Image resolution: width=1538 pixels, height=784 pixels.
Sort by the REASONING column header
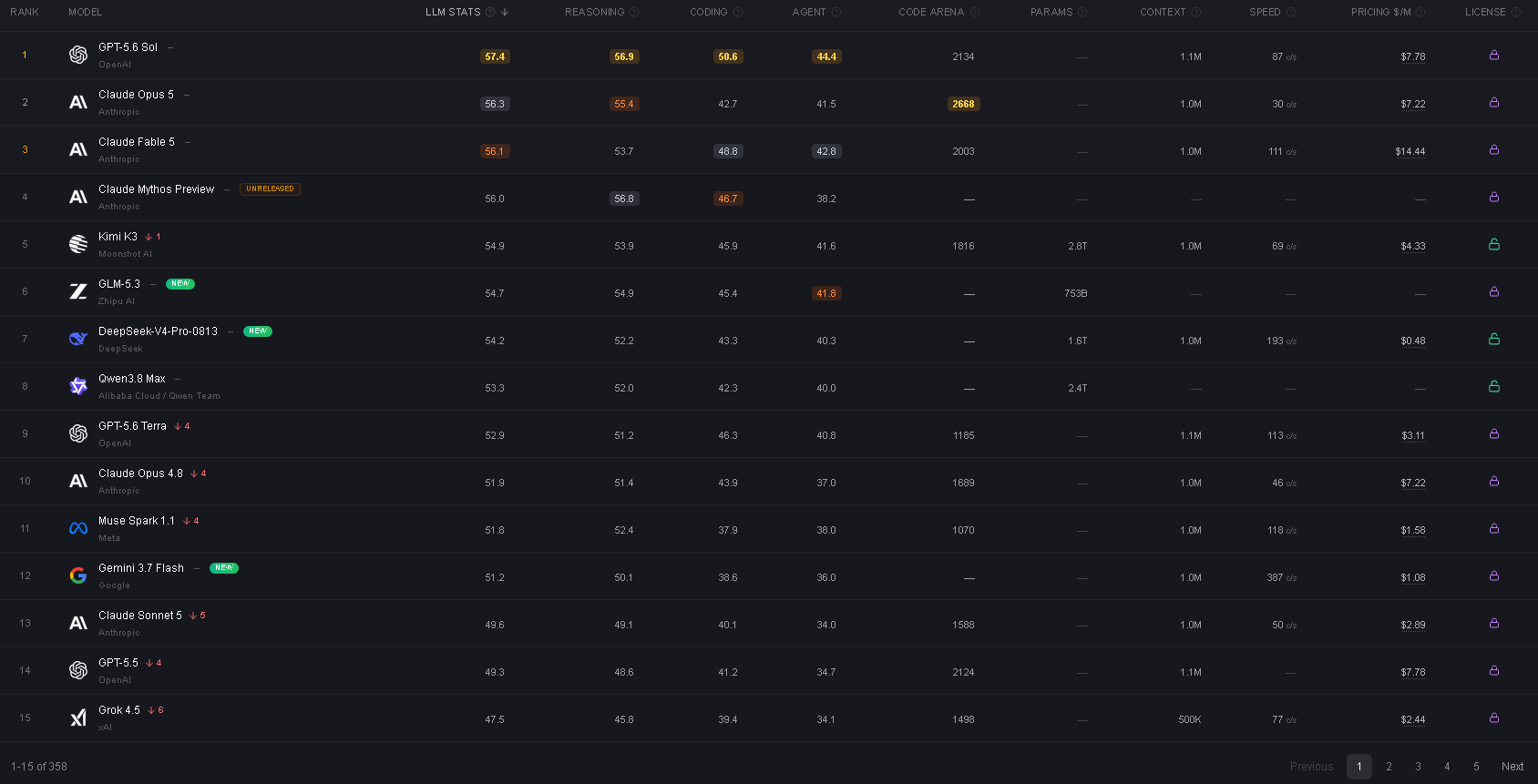click(x=594, y=12)
